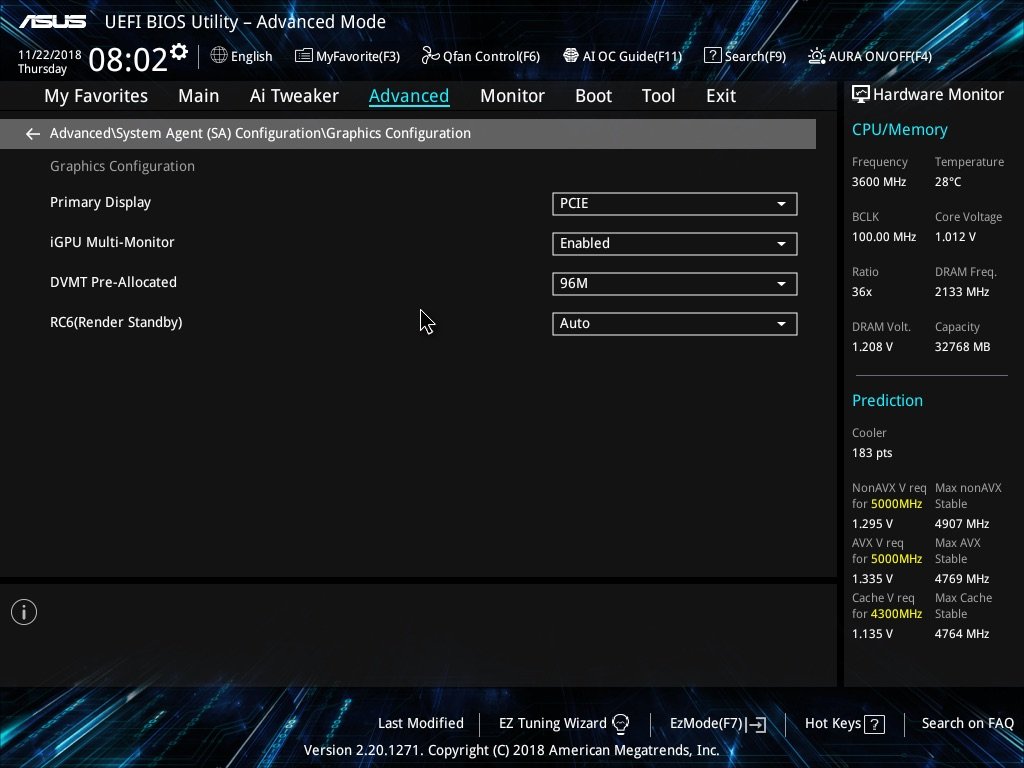Open Search(F9) label

point(755,57)
